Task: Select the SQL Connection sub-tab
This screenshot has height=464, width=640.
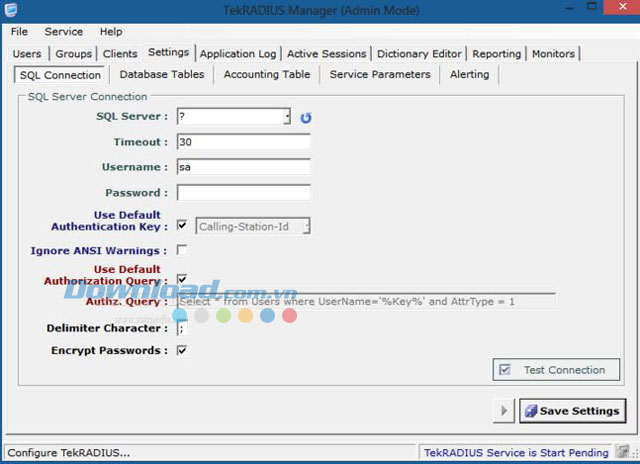Action: click(x=60, y=75)
